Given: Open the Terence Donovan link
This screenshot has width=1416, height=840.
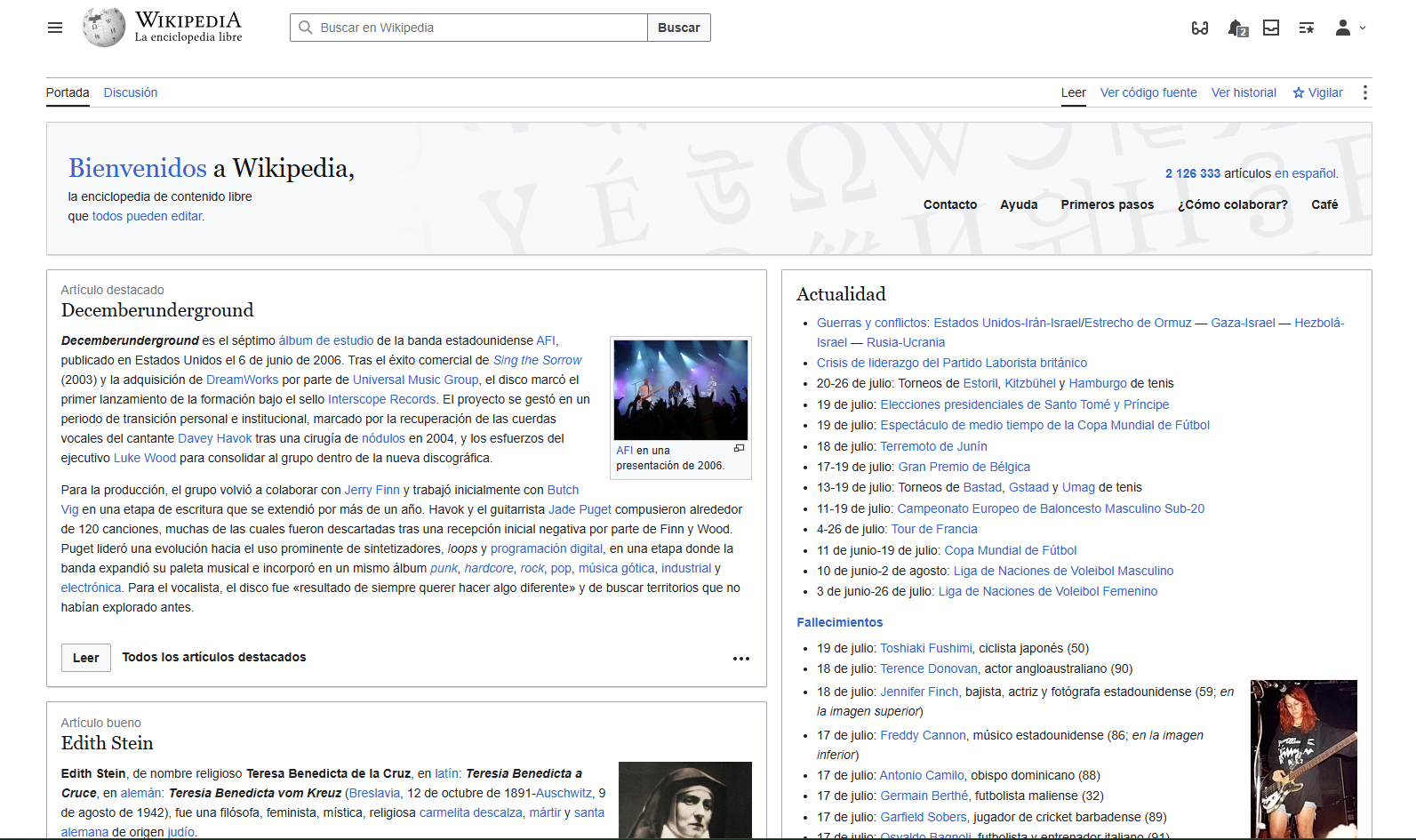Looking at the screenshot, I should (929, 668).
